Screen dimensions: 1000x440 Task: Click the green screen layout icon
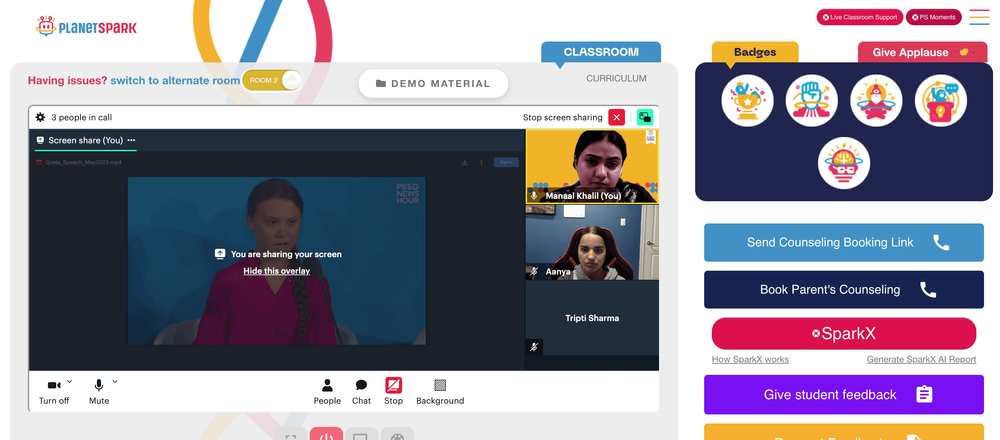coord(645,117)
